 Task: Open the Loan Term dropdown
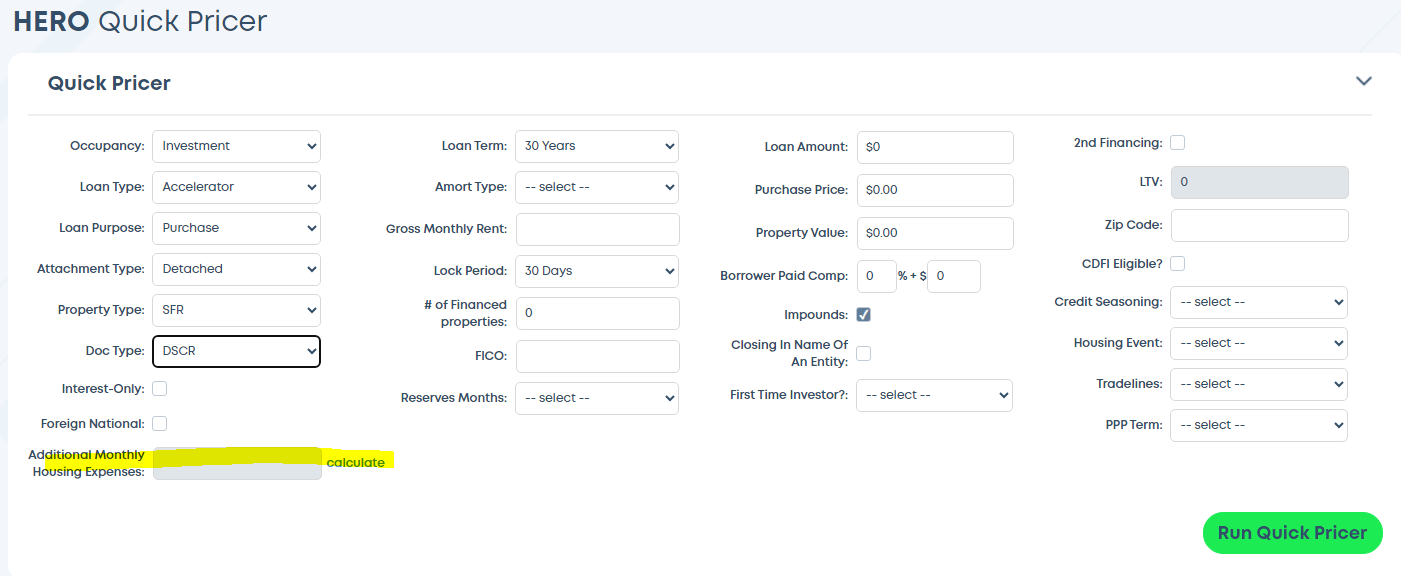597,146
